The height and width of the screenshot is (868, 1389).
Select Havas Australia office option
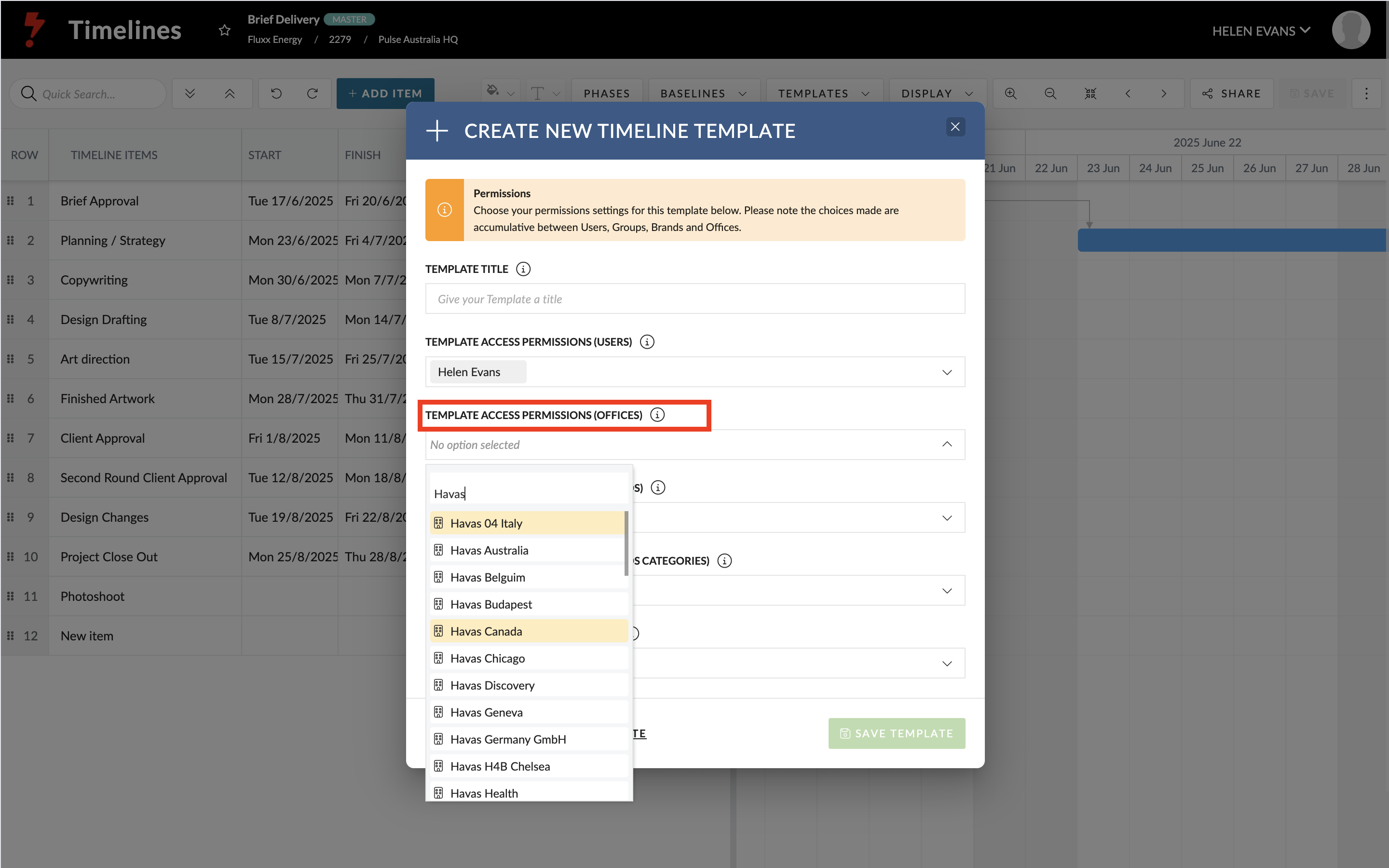527,550
